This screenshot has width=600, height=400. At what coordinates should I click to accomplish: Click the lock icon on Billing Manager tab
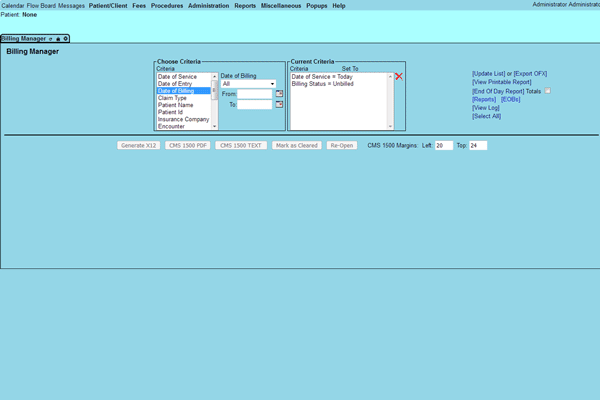coord(58,39)
